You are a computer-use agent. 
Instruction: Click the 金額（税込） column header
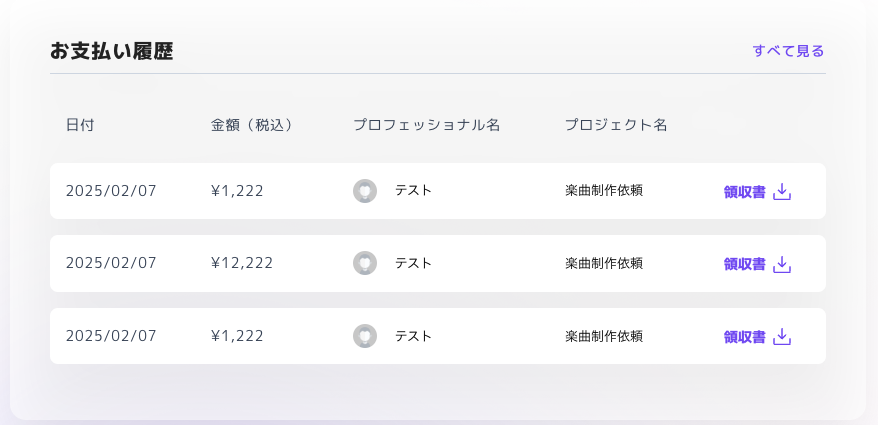[252, 125]
